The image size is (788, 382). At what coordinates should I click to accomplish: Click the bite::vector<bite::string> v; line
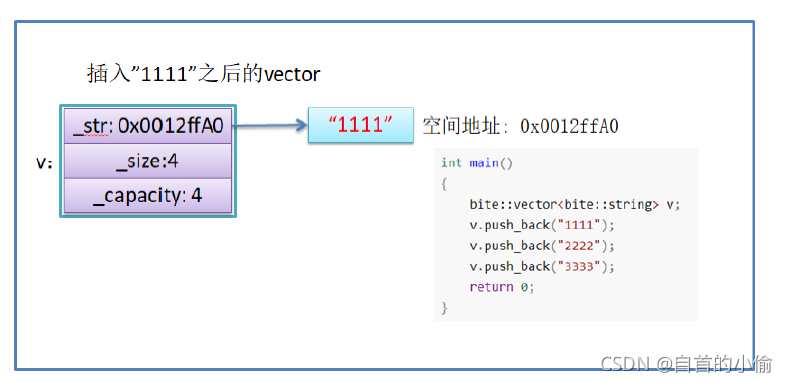click(575, 205)
